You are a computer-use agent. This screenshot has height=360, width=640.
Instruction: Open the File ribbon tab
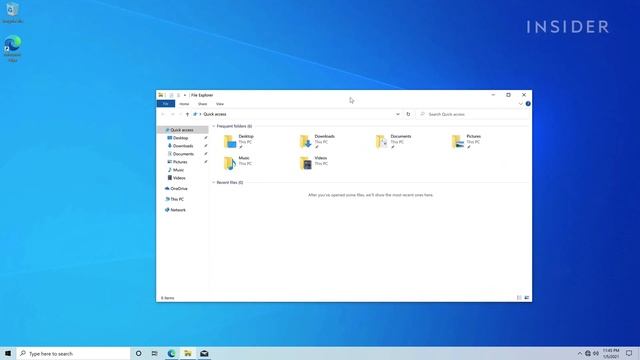166,104
